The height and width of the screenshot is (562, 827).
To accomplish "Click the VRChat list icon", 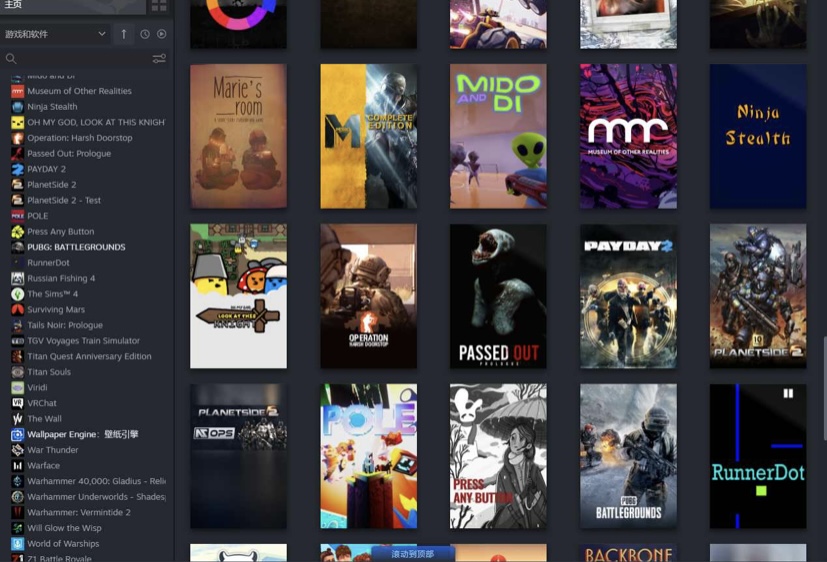I will [x=17, y=403].
